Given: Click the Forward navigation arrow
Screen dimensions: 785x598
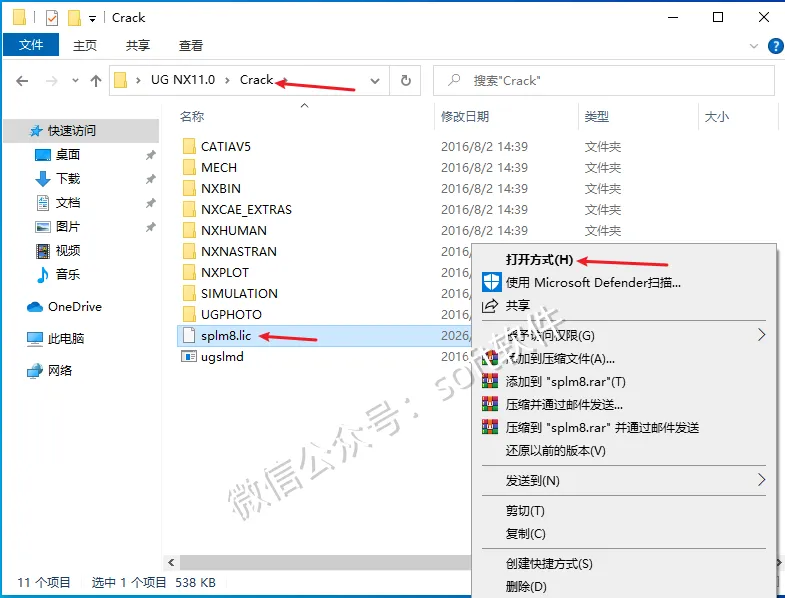Looking at the screenshot, I should click(51, 81).
